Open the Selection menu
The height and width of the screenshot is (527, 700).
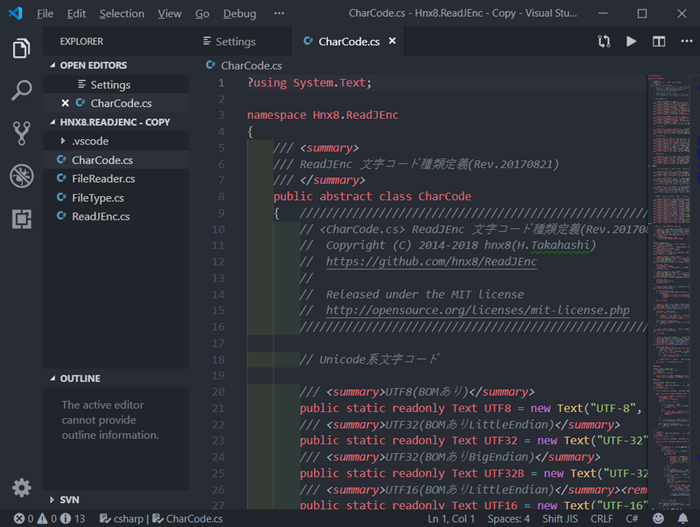(121, 14)
